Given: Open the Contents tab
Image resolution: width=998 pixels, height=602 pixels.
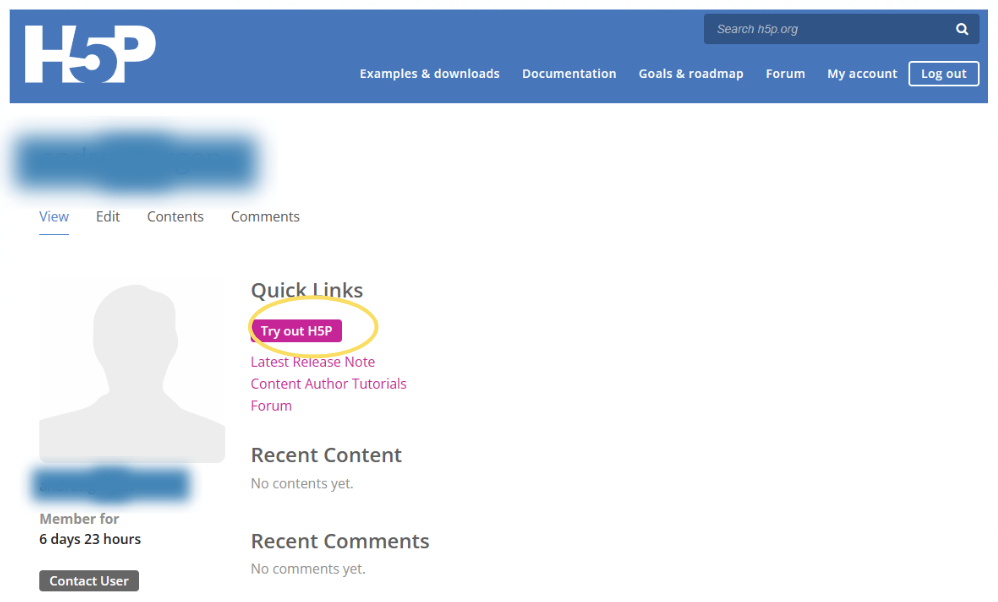Looking at the screenshot, I should click(175, 217).
